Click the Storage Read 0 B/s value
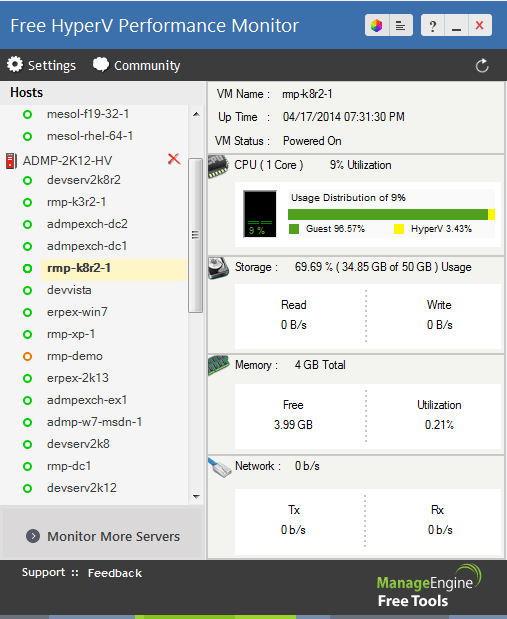Viewport: 507px width, 619px height. (x=293, y=325)
